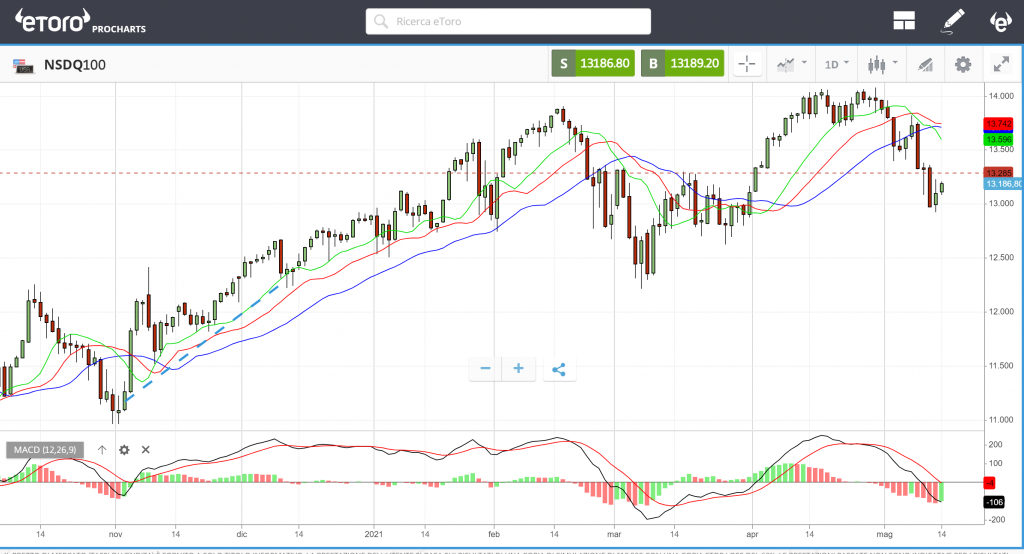Open MACD indicator settings gear
The image size is (1024, 554).
point(124,449)
